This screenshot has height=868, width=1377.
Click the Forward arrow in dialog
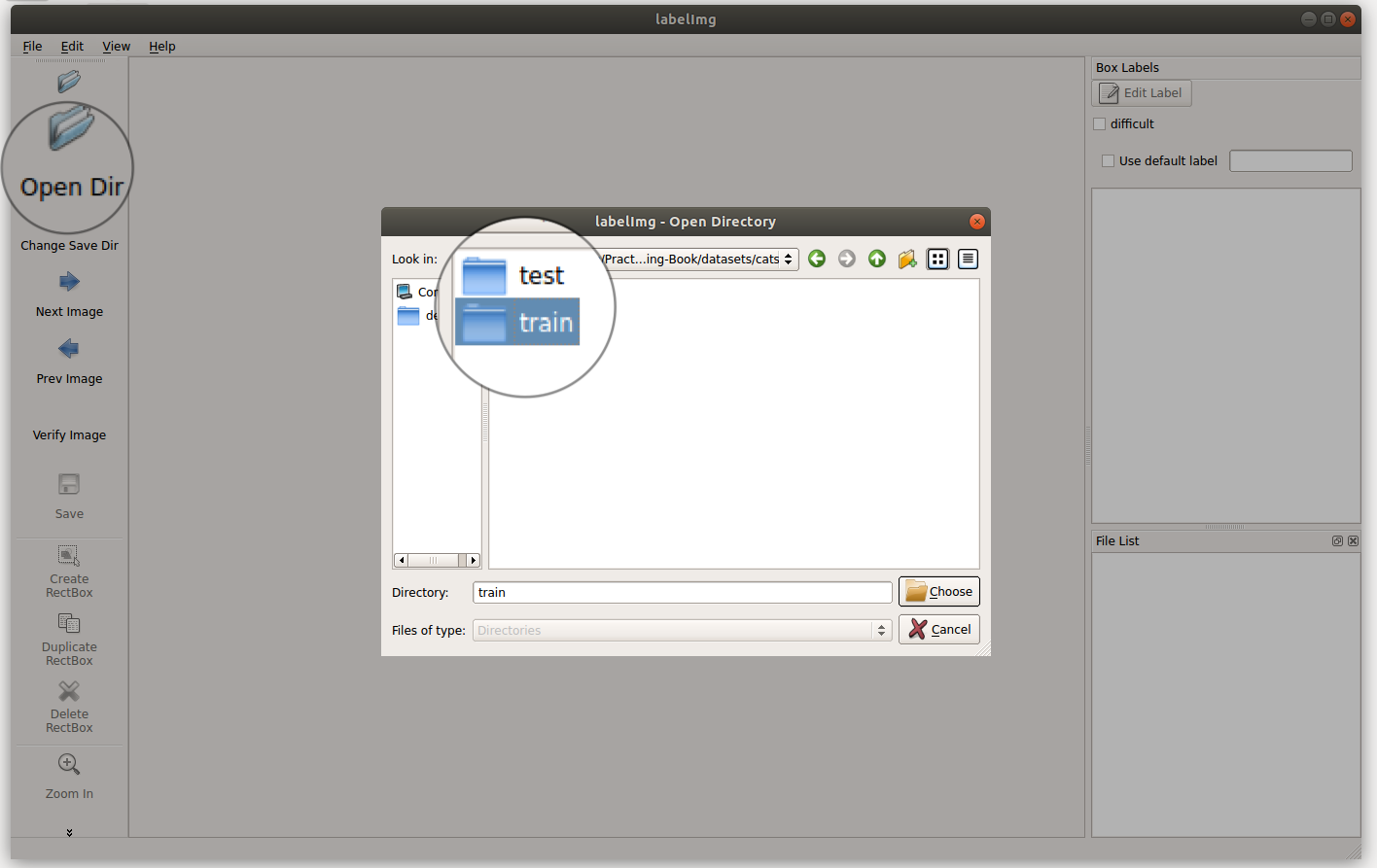click(x=847, y=259)
